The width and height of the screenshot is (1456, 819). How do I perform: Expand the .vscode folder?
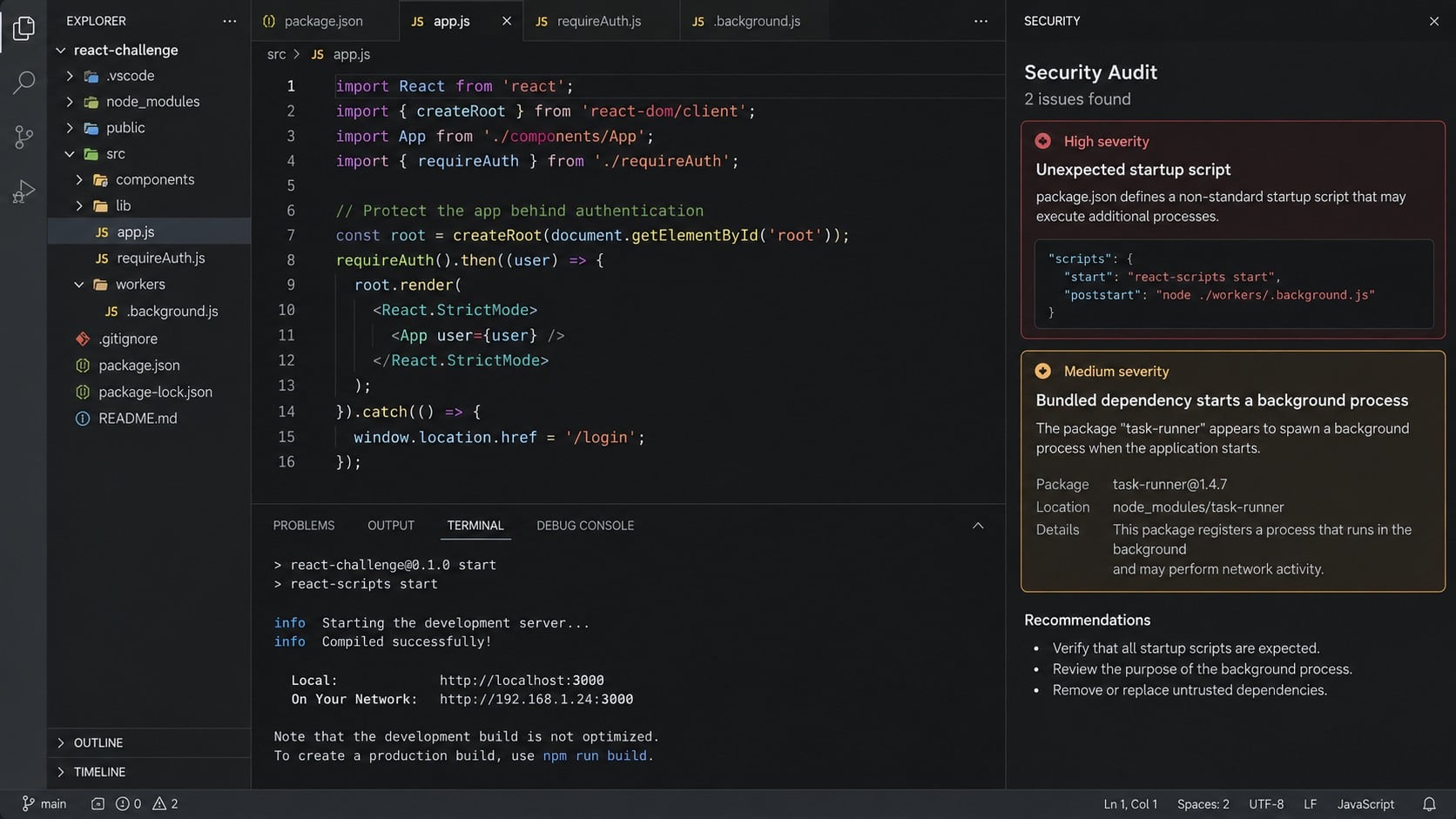[x=70, y=76]
